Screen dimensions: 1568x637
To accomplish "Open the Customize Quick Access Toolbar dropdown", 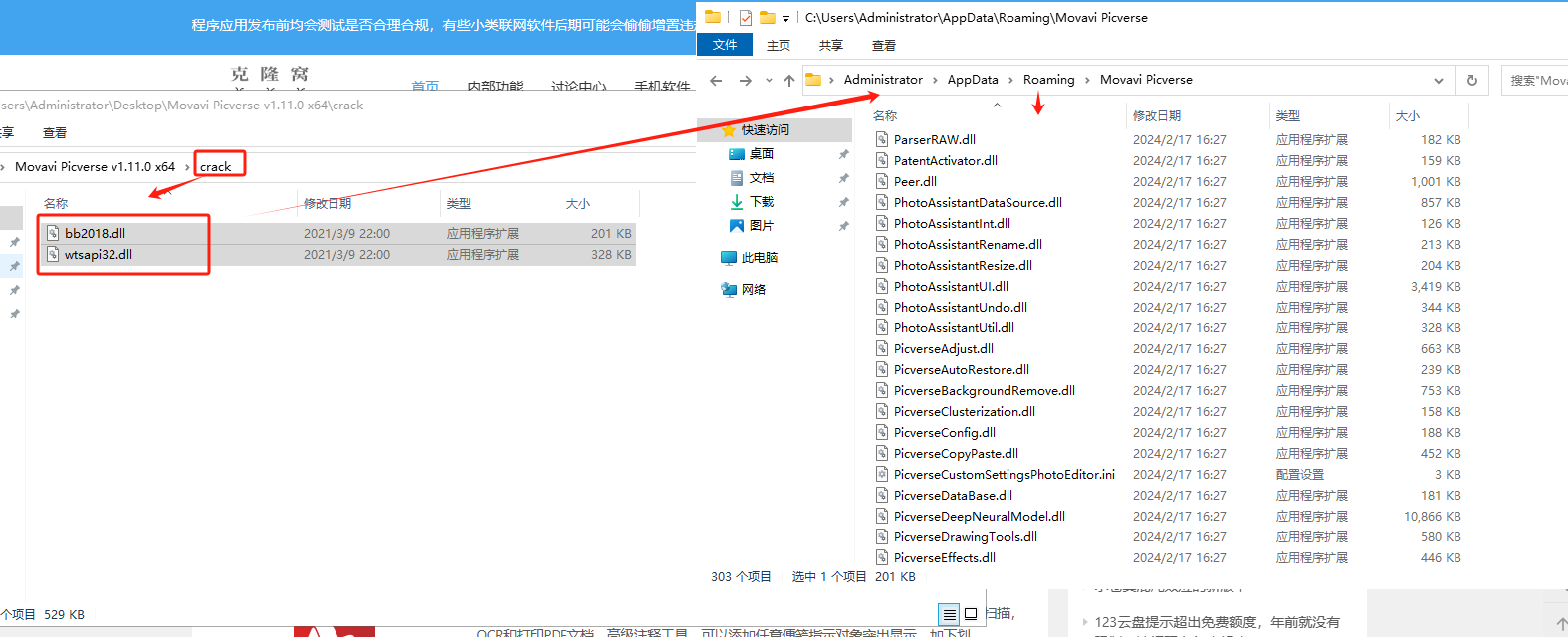I will coord(785,18).
